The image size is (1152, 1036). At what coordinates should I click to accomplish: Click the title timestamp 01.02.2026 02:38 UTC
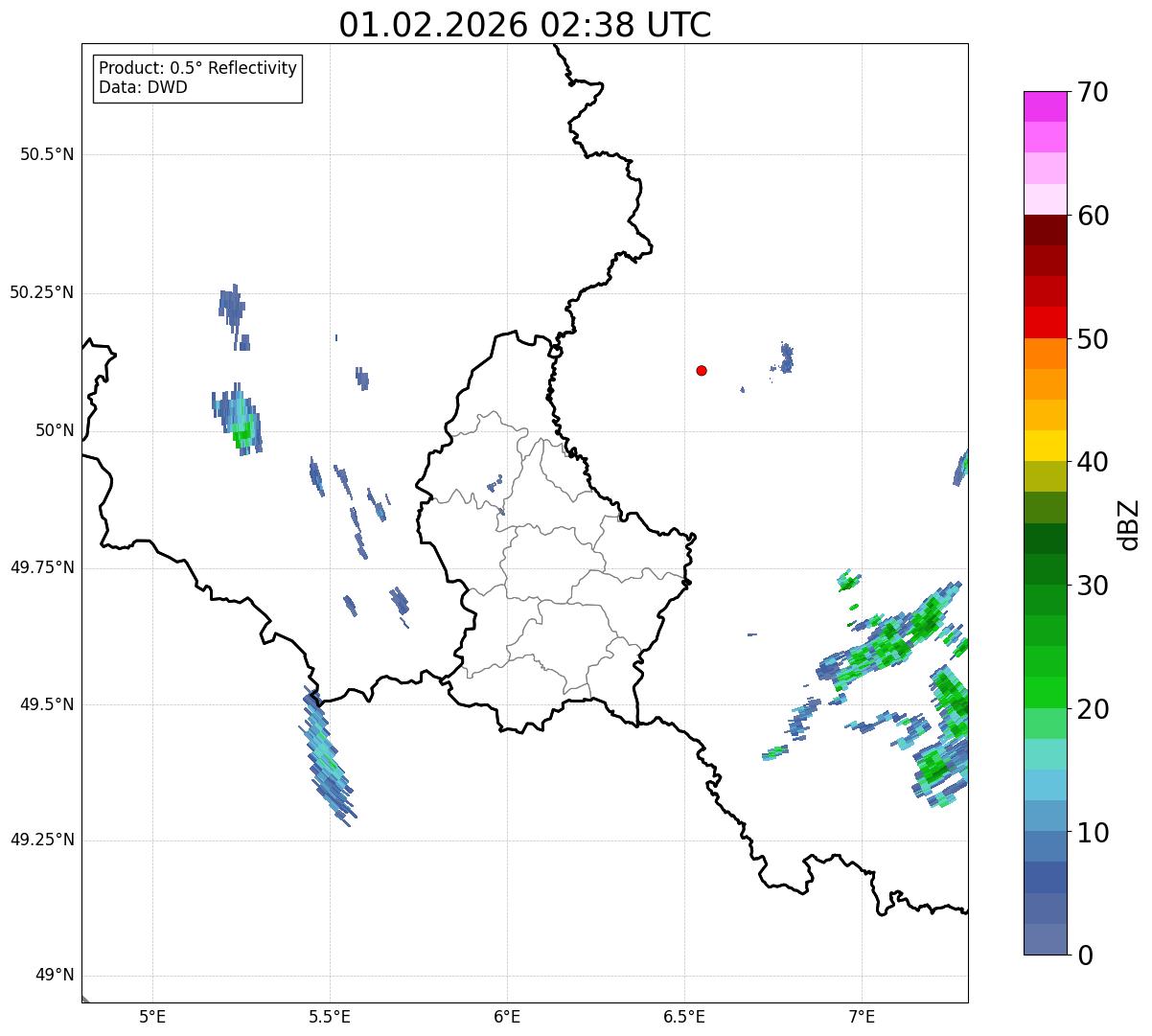coord(525,25)
